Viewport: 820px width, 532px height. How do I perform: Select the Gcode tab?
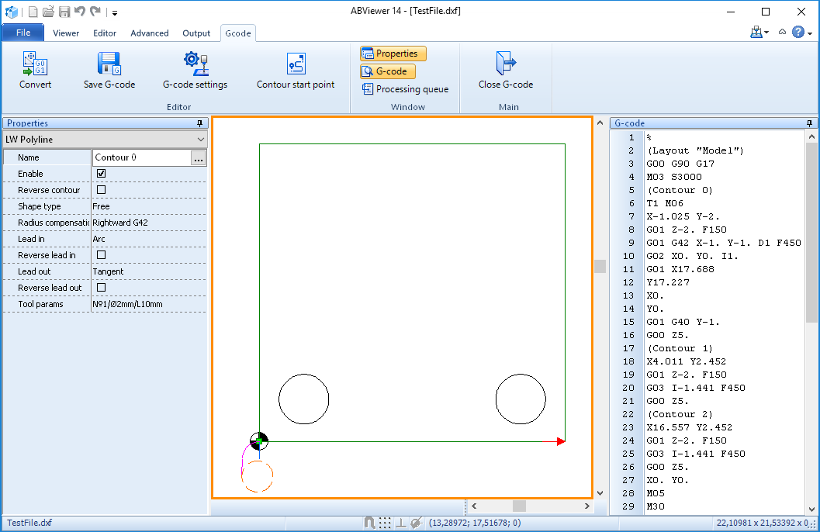238,33
